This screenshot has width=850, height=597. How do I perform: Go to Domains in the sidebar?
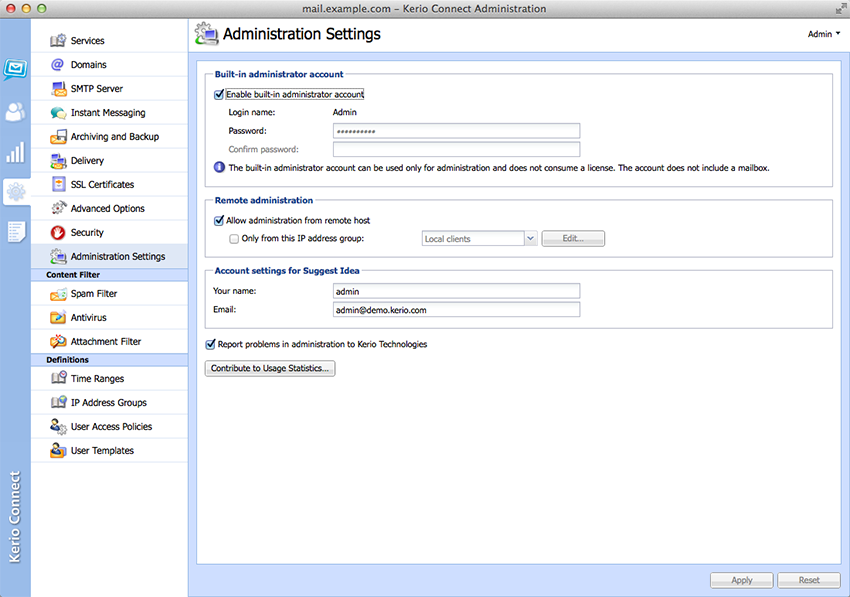(x=88, y=65)
